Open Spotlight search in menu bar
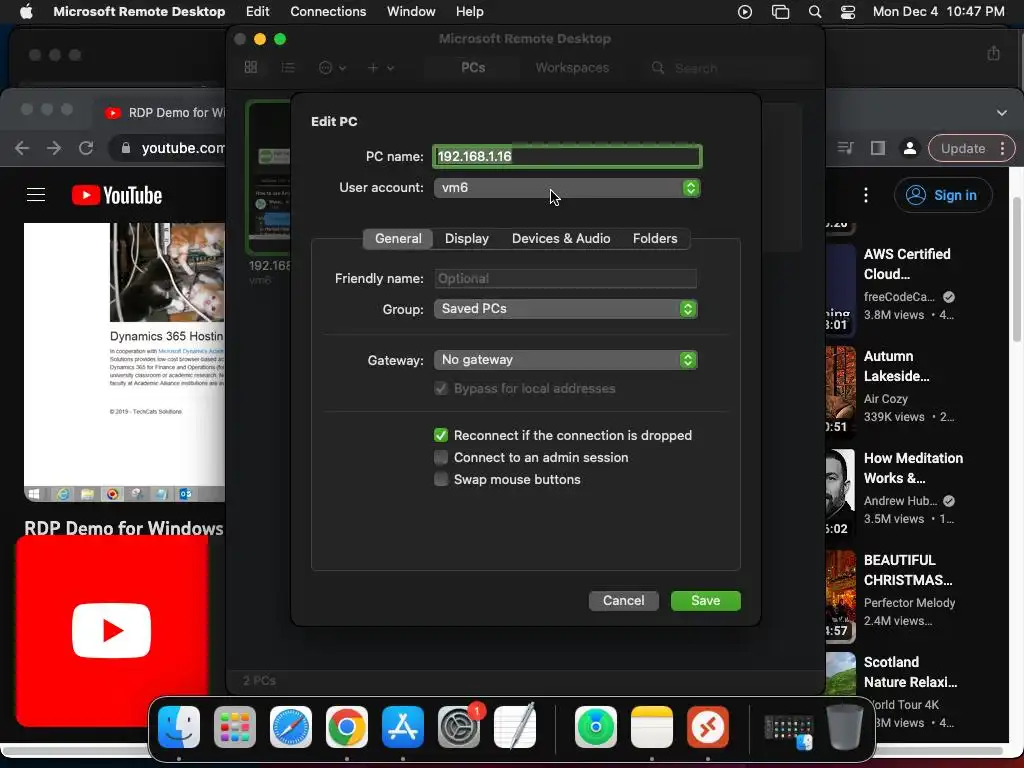 click(814, 12)
